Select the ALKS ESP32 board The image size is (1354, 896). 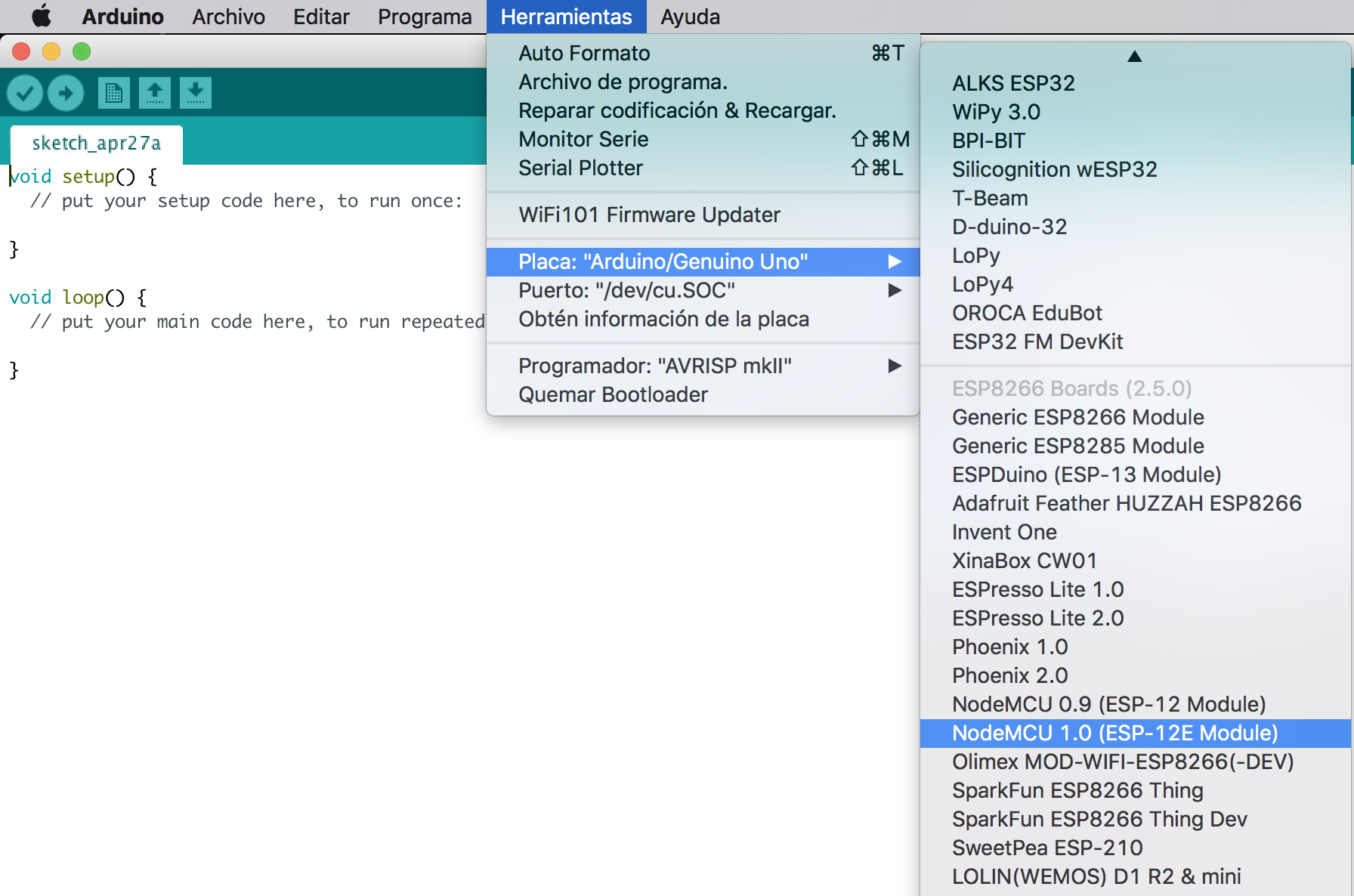[1136, 83]
